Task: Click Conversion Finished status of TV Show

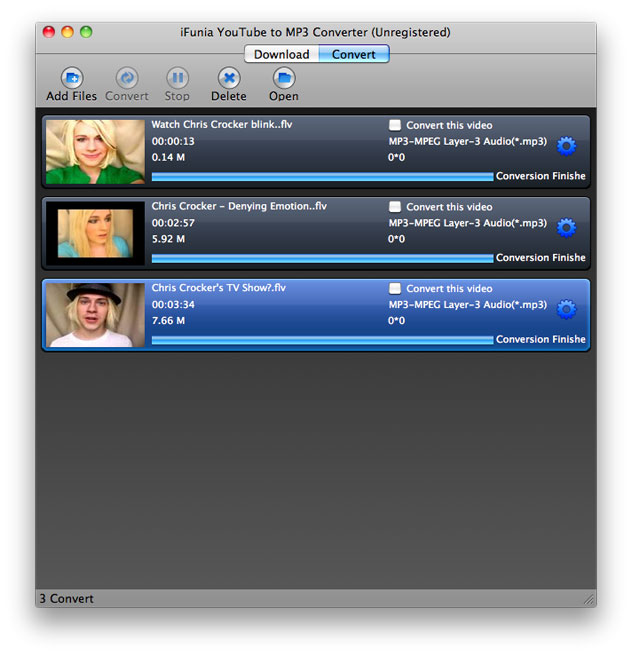Action: (x=540, y=339)
